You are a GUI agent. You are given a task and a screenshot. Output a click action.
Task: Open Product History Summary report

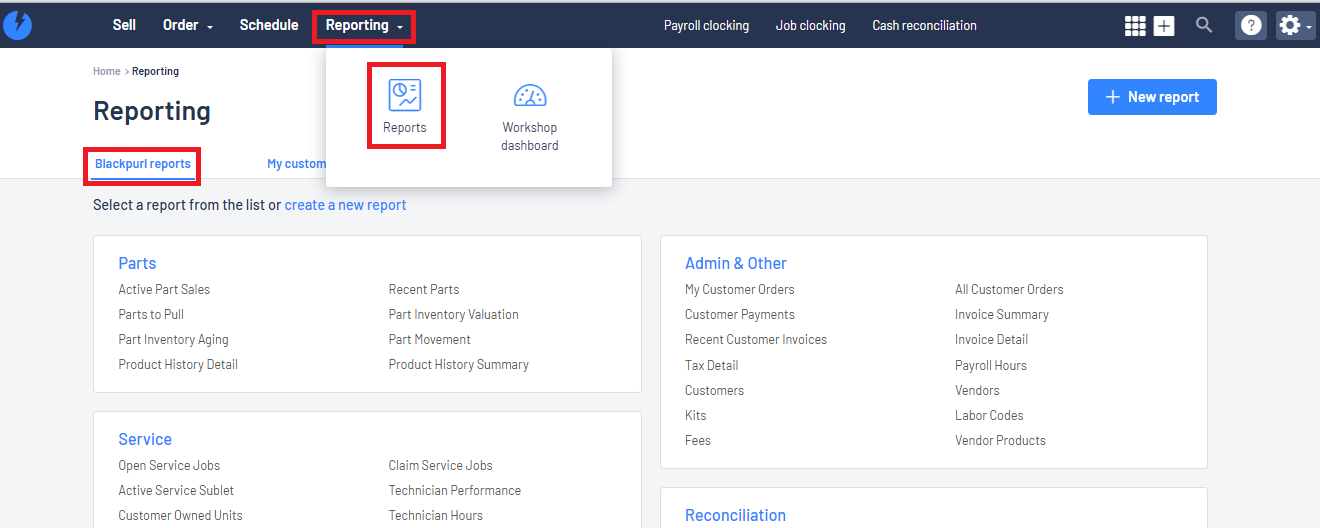point(458,364)
